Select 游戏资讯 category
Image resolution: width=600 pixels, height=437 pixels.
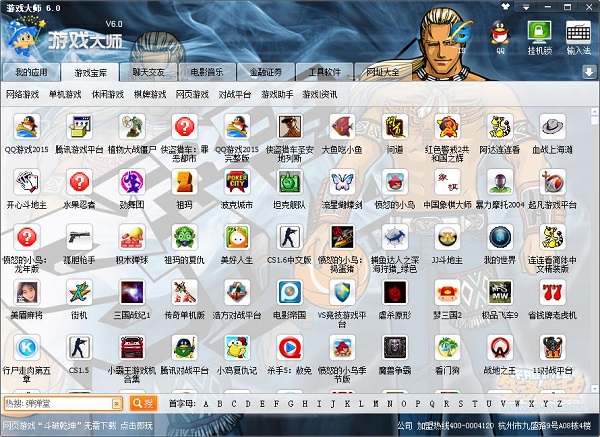(x=320, y=94)
